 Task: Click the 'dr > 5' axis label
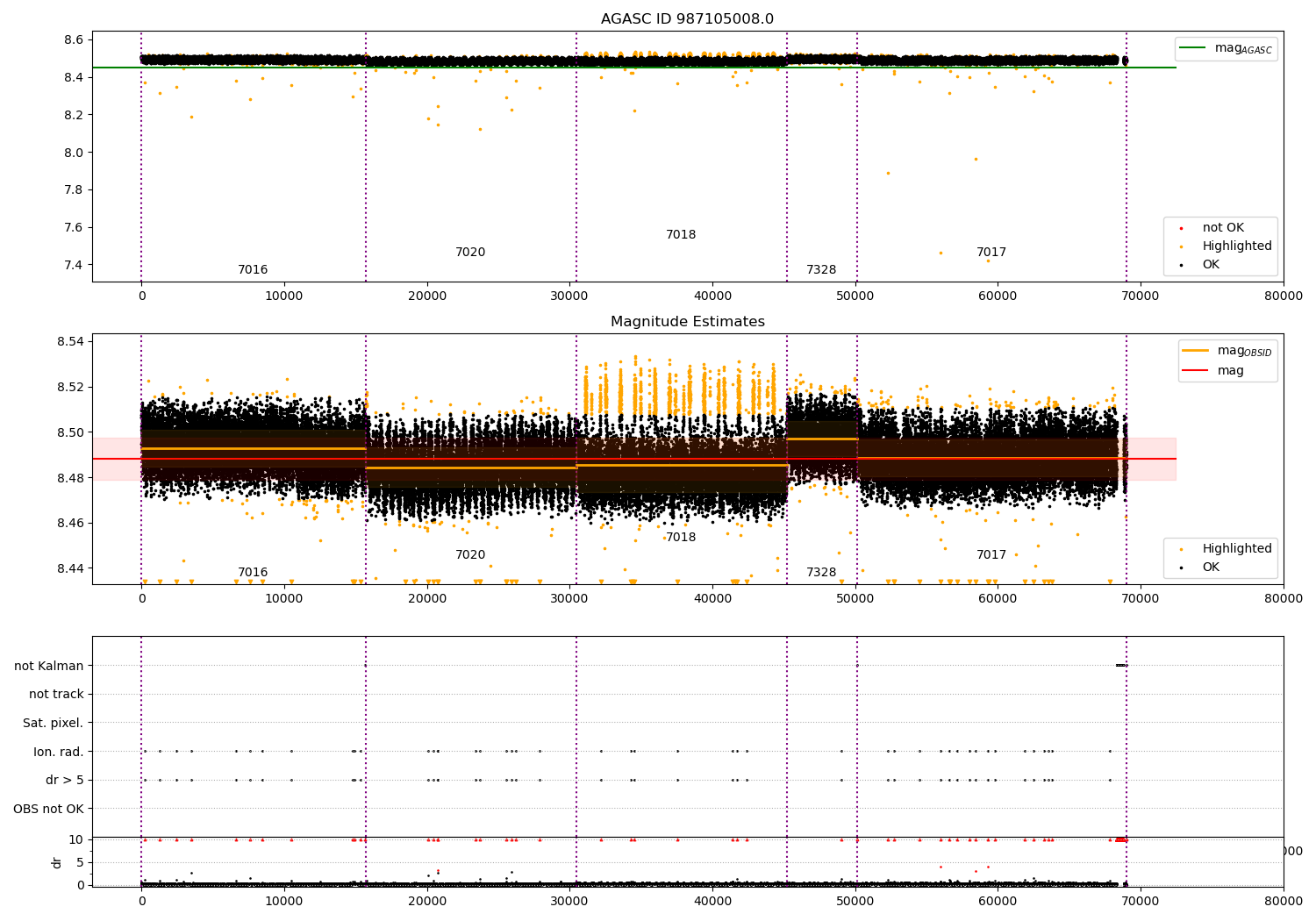click(65, 781)
